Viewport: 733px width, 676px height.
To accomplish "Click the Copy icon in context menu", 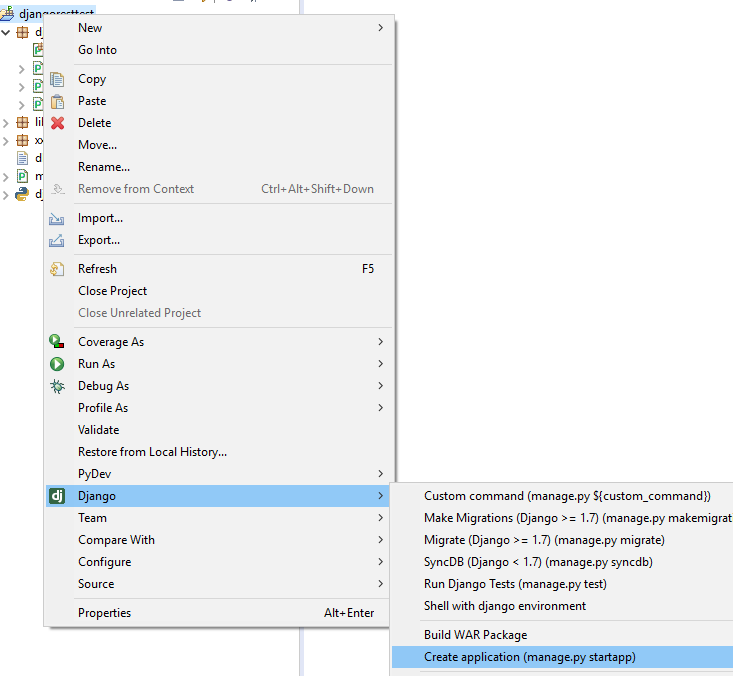I will click(57, 79).
